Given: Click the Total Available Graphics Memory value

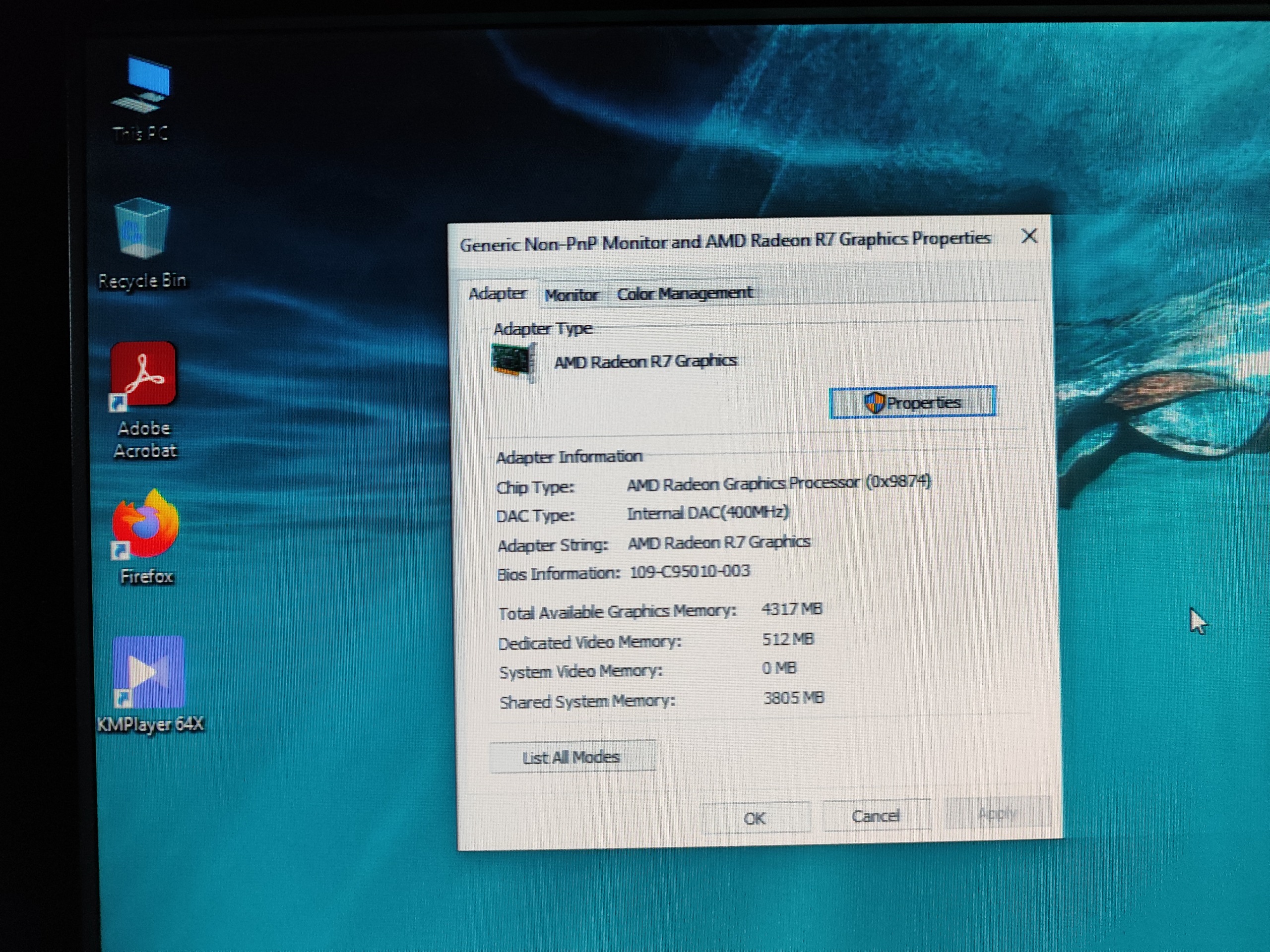Looking at the screenshot, I should click(792, 609).
